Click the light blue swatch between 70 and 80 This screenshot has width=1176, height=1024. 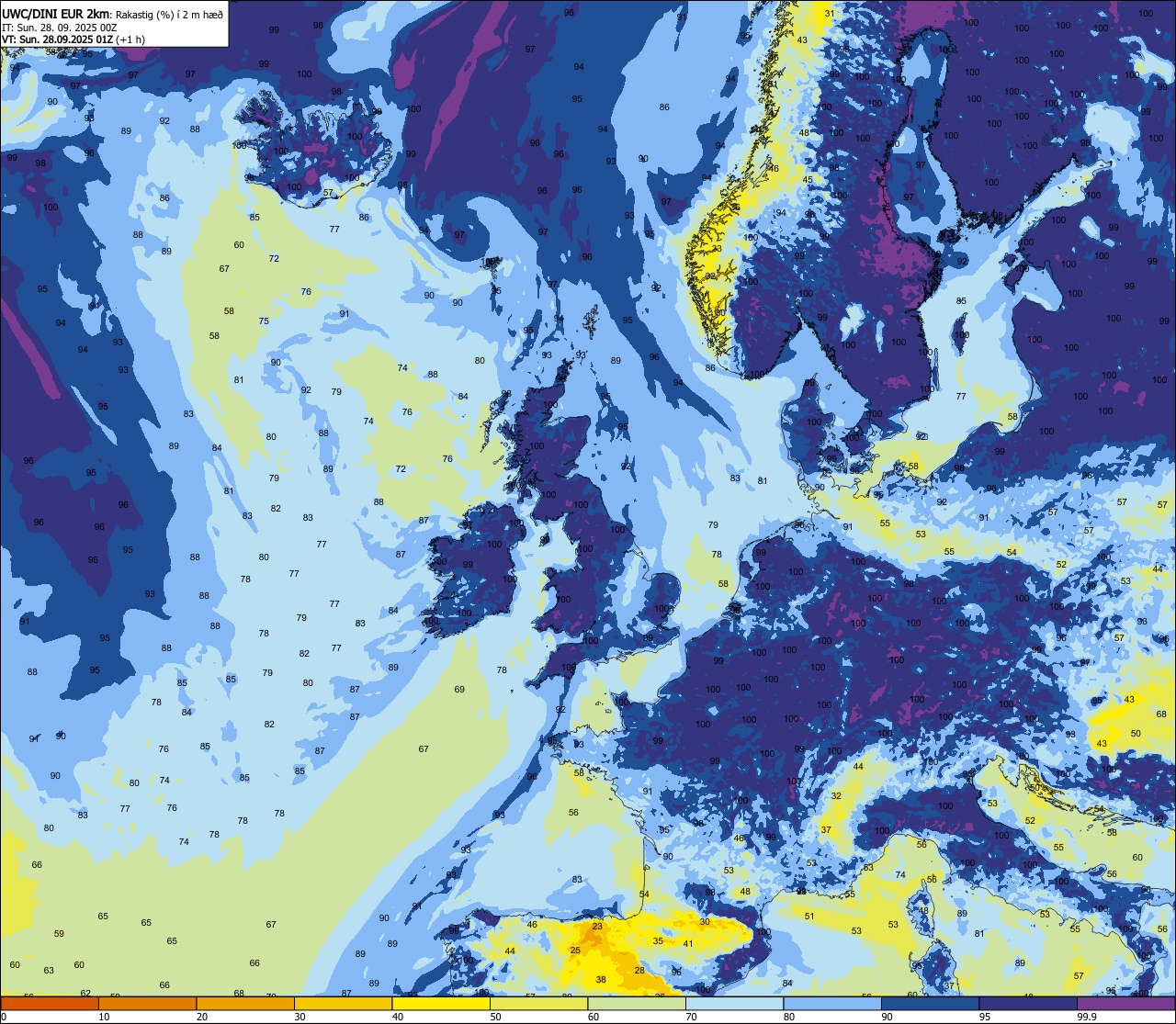(734, 1003)
